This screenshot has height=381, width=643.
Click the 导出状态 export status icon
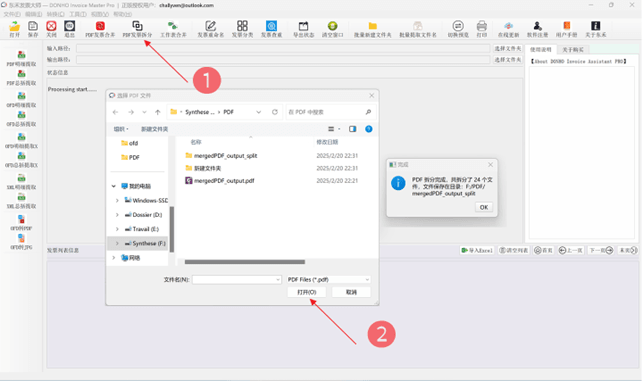click(x=303, y=26)
